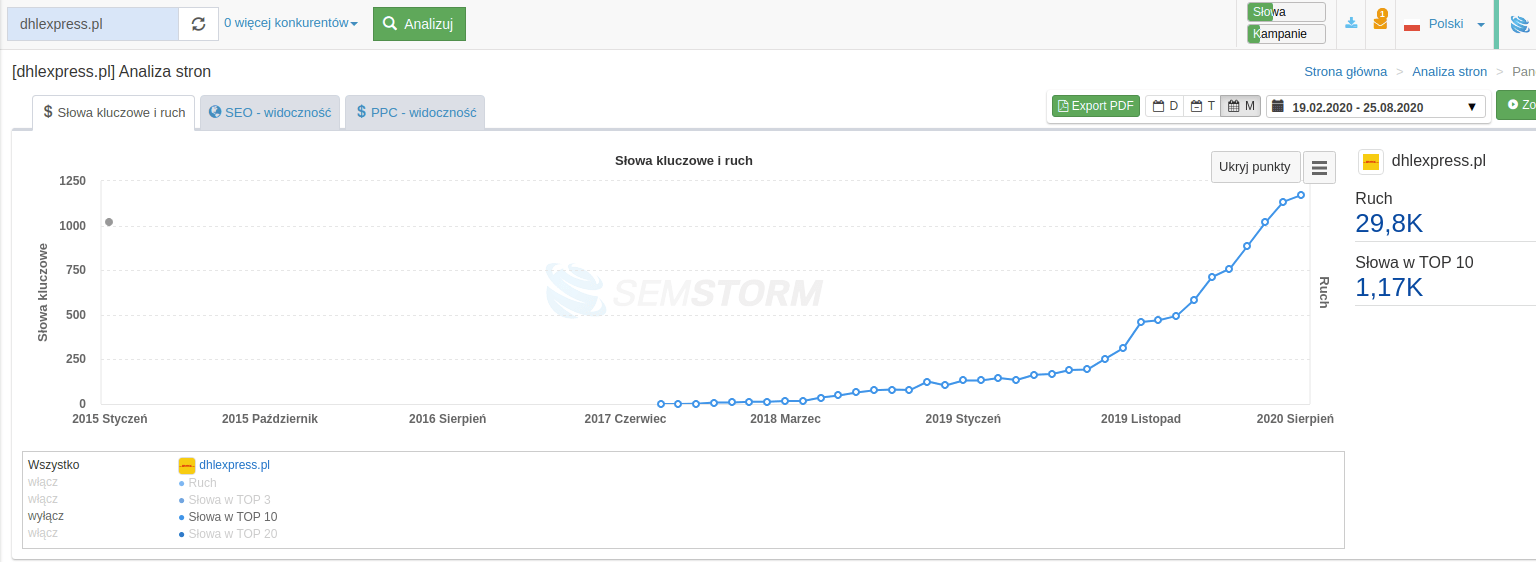
Task: Click the Analizuj button
Action: [x=419, y=24]
